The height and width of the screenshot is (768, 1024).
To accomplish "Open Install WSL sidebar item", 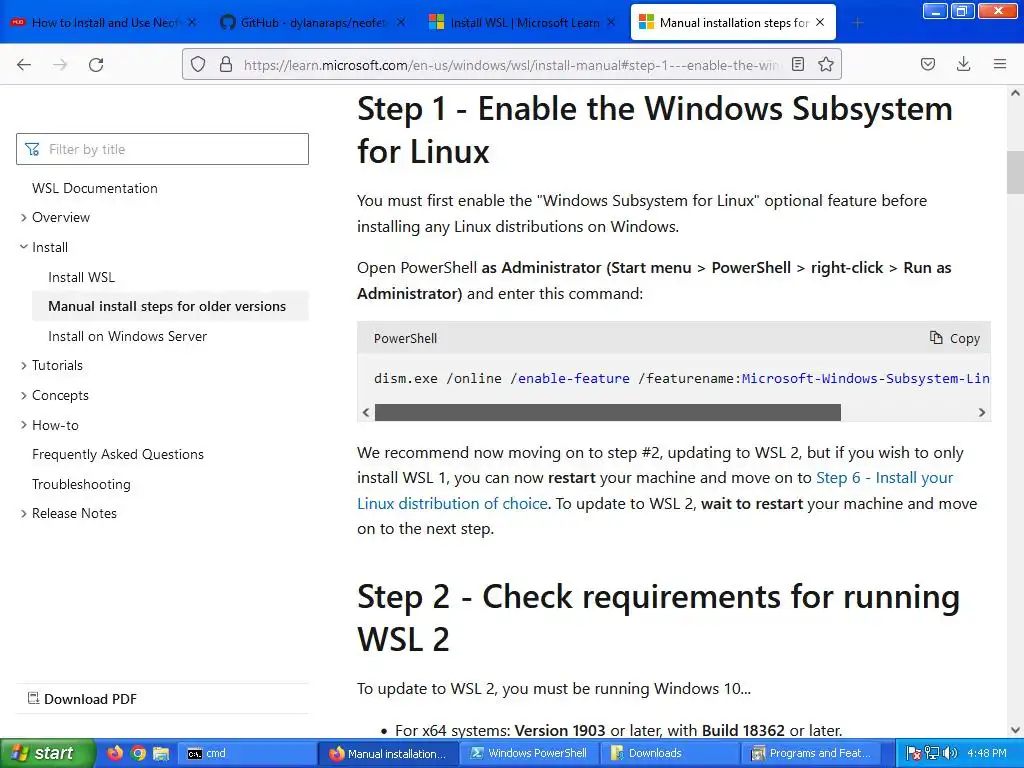I will pos(82,277).
